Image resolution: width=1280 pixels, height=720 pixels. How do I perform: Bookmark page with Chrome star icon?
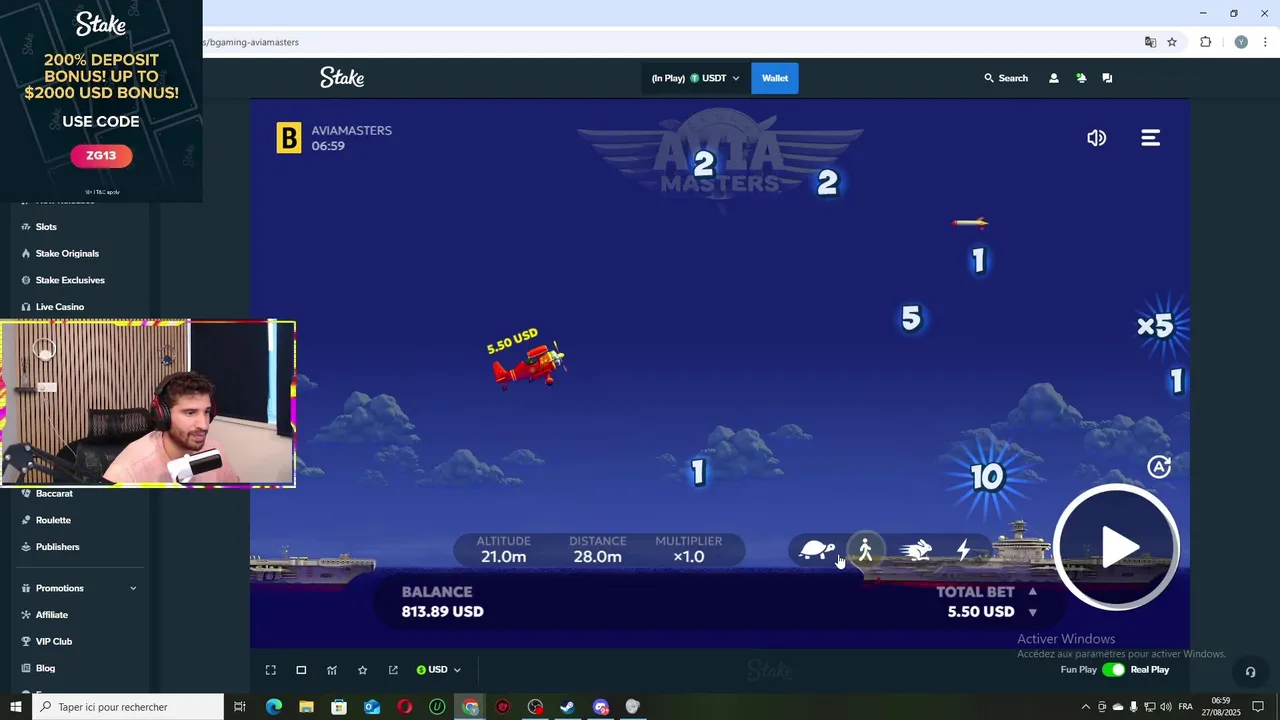pos(1172,42)
